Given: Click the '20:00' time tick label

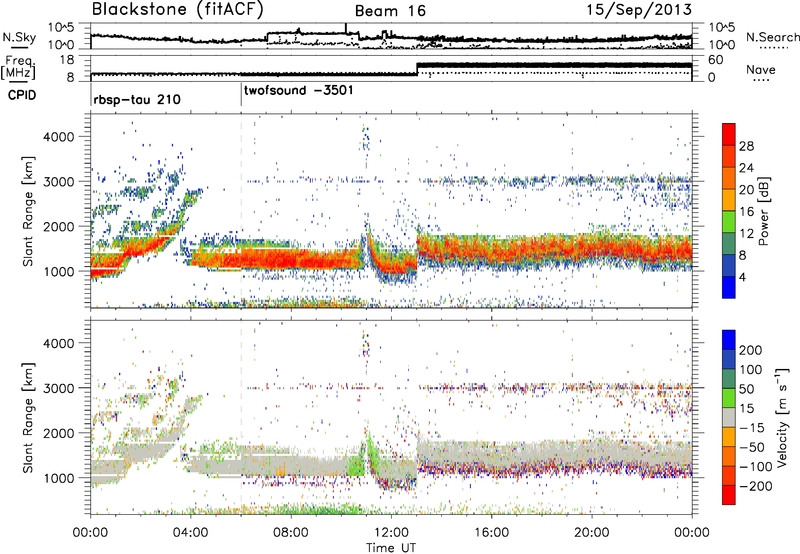Looking at the screenshot, I should click(x=591, y=533).
